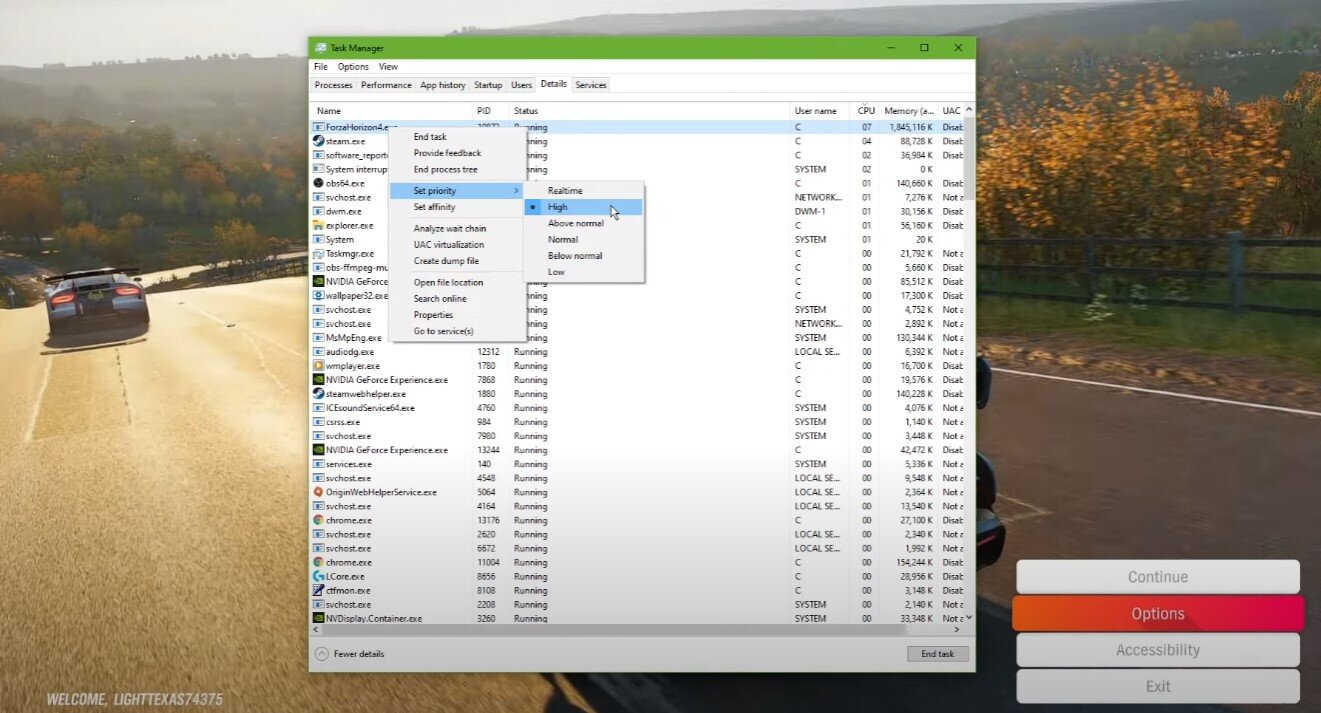Click the CPU column header to sort
Image resolution: width=1321 pixels, height=713 pixels.
pos(866,111)
